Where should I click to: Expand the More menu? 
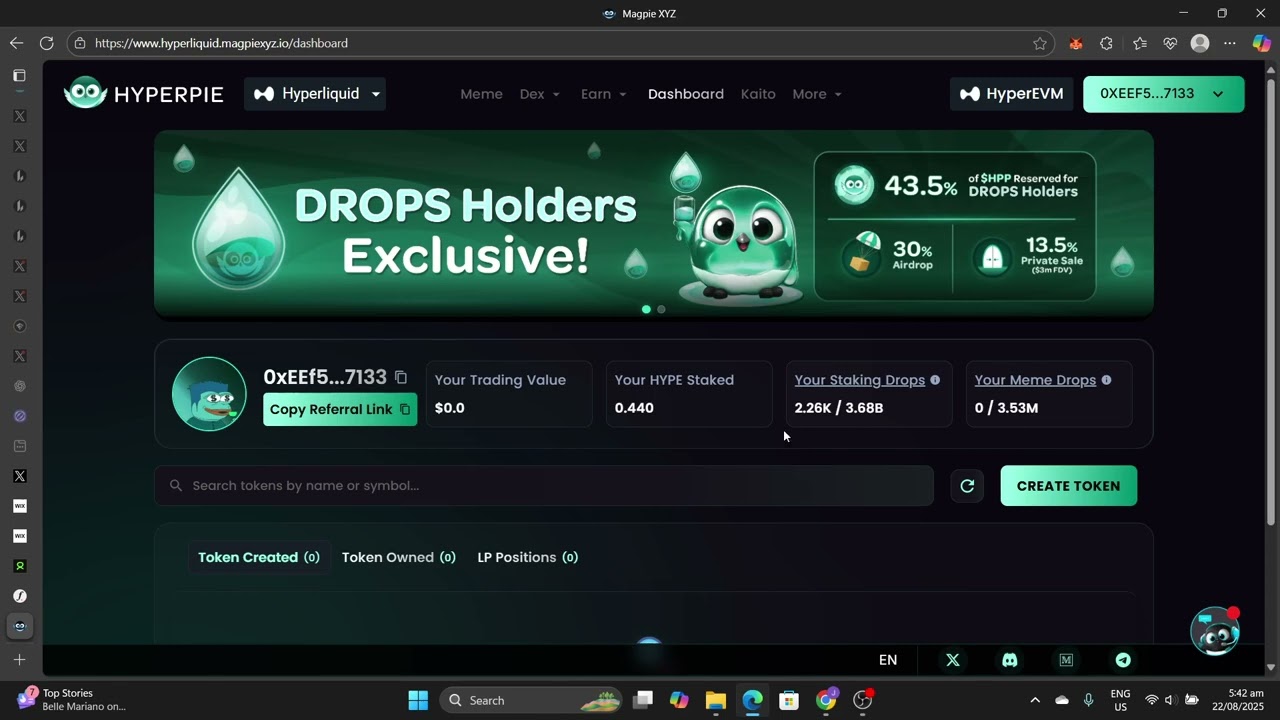pos(817,94)
